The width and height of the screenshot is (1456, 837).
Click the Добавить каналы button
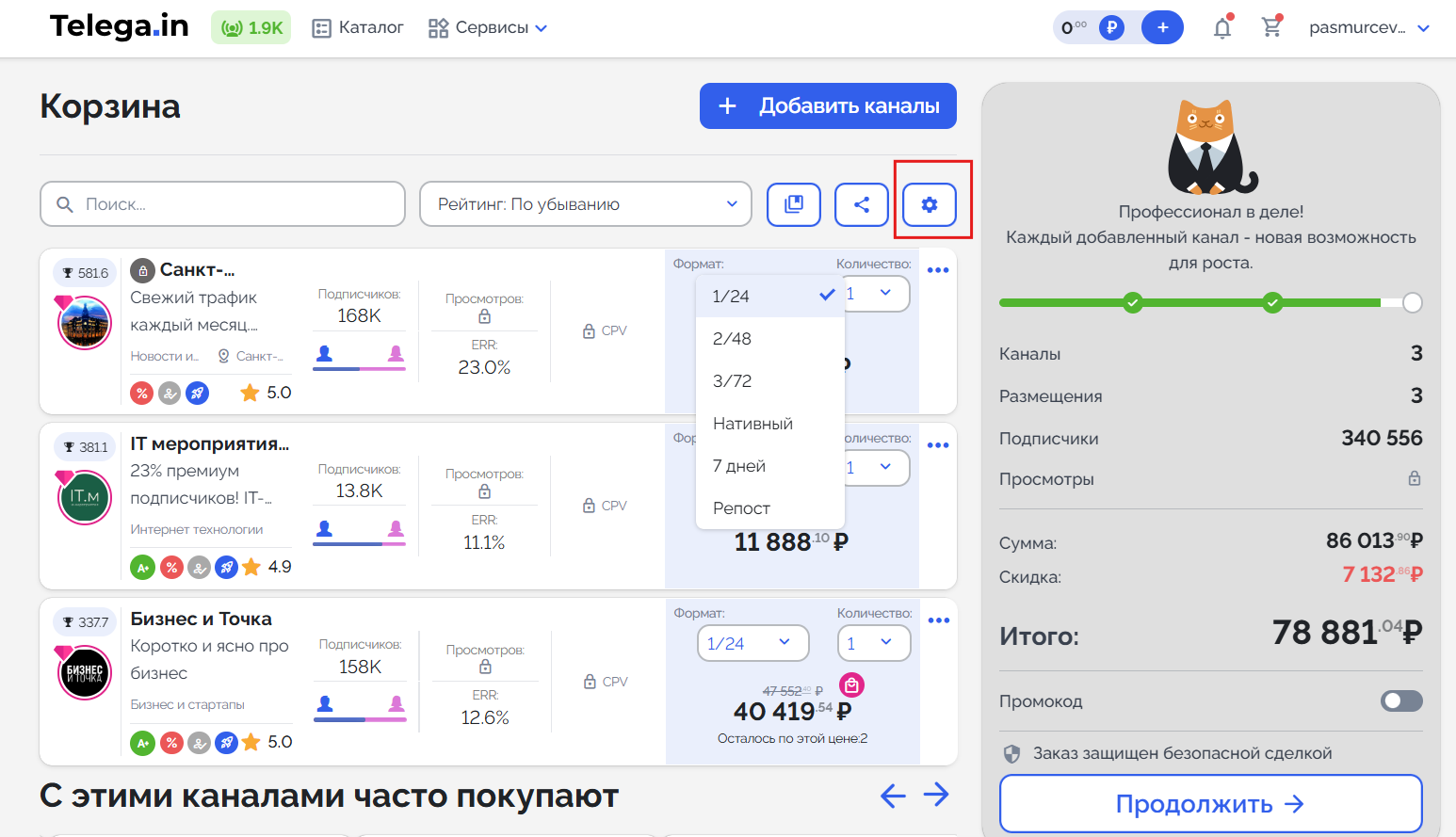(828, 105)
